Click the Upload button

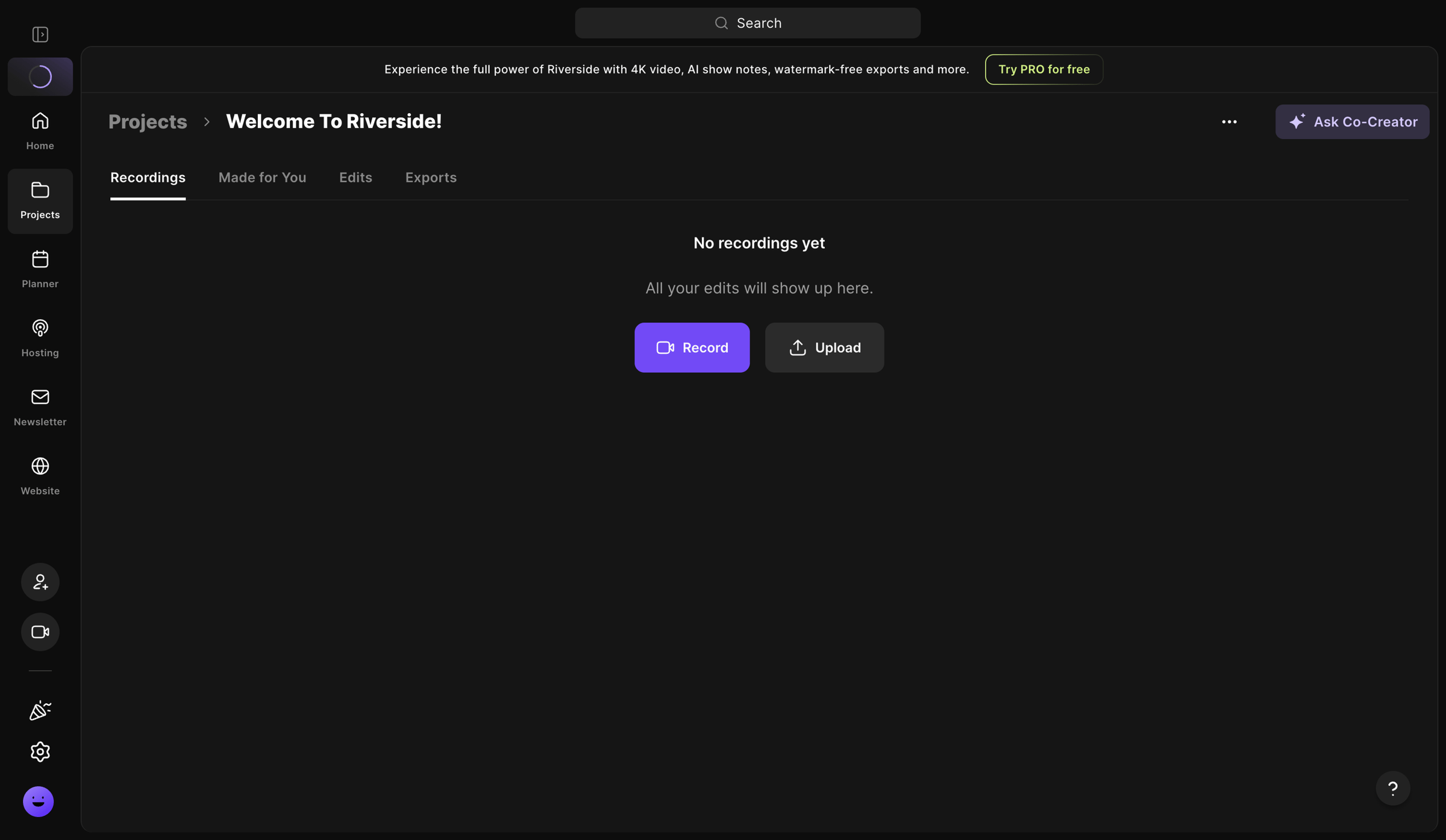tap(824, 347)
